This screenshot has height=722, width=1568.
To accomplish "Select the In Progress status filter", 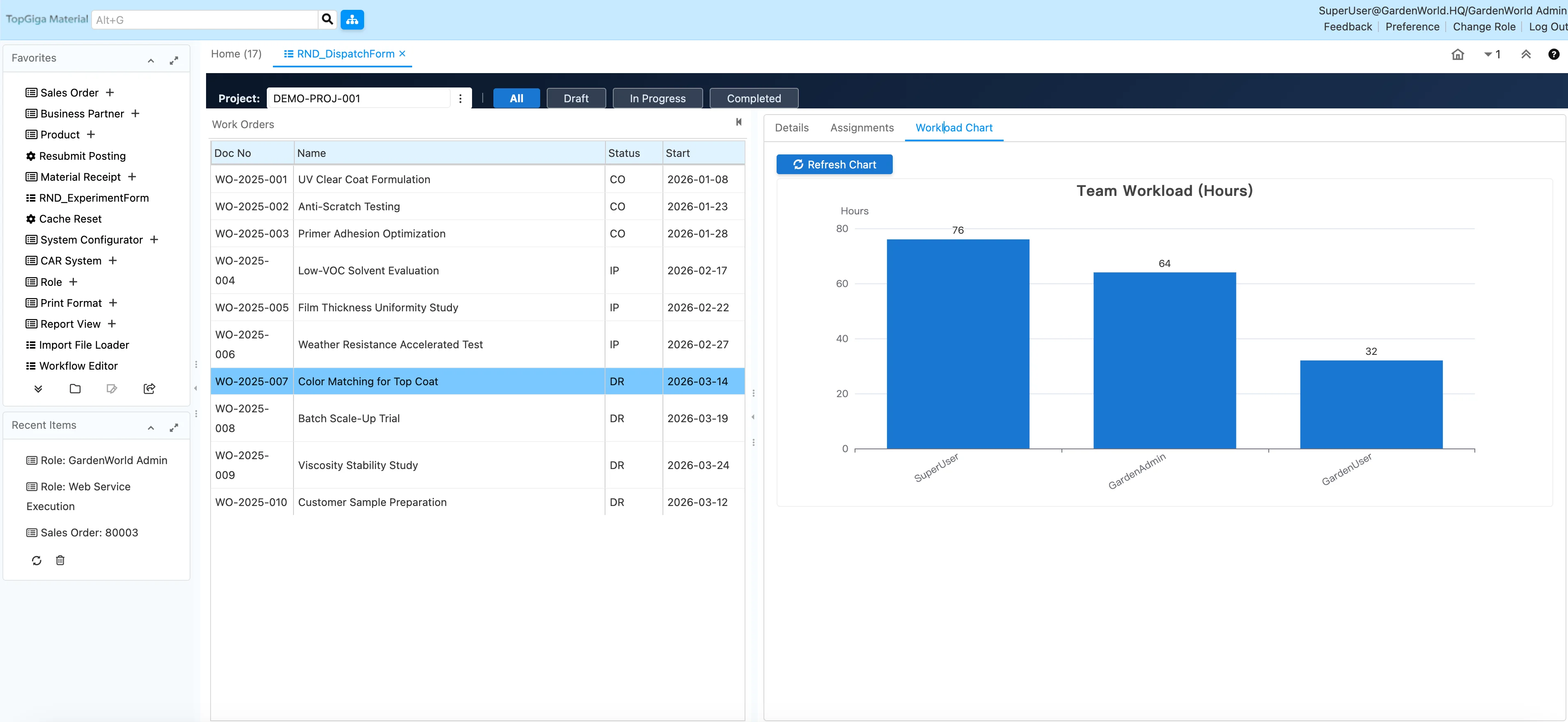I will click(x=657, y=98).
